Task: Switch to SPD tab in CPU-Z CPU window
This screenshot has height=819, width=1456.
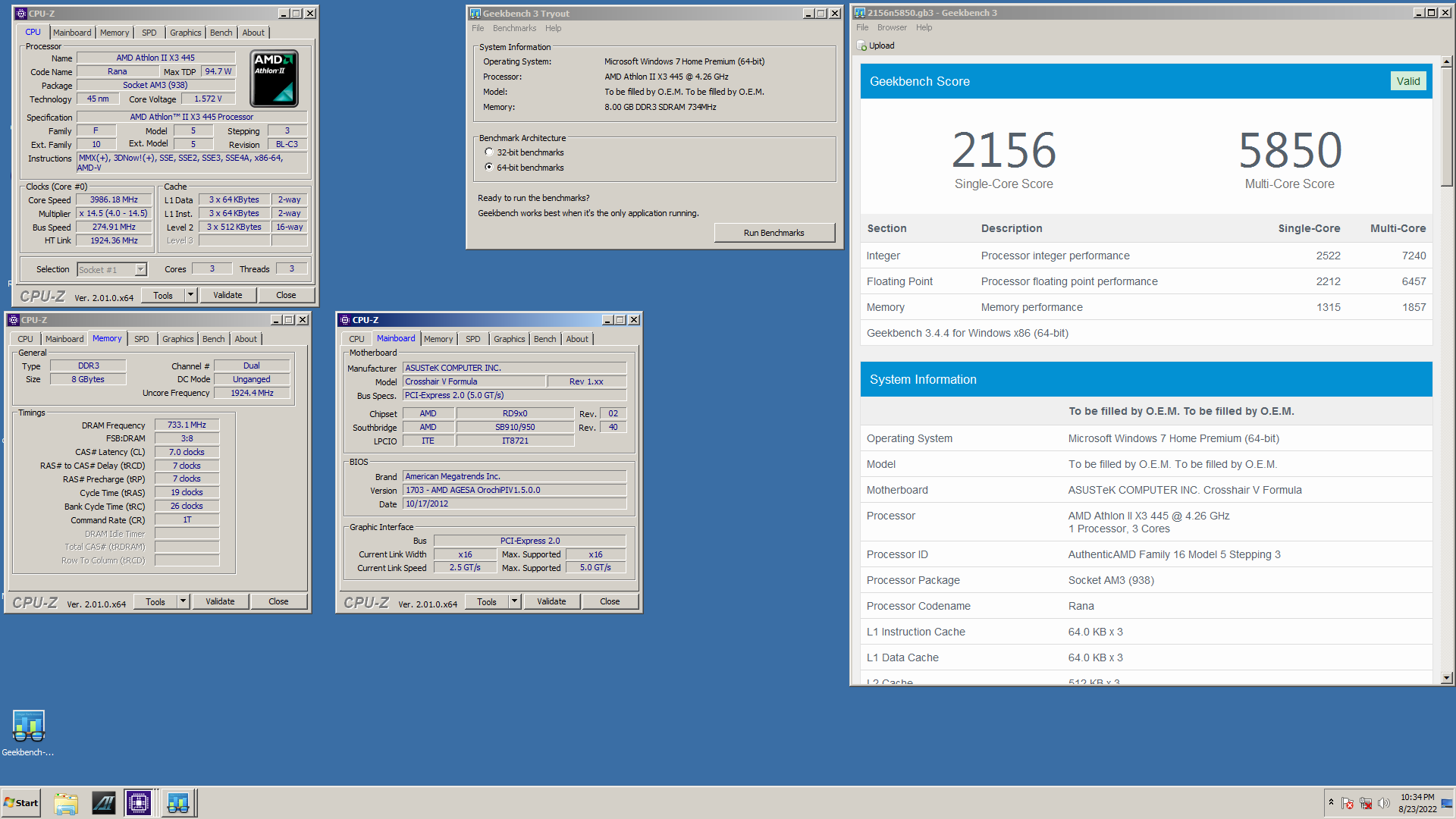Action: 149,33
